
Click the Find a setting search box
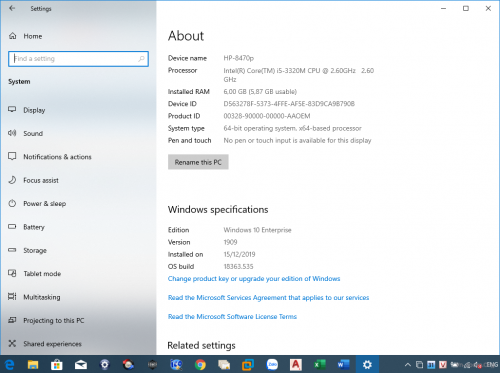(78, 59)
